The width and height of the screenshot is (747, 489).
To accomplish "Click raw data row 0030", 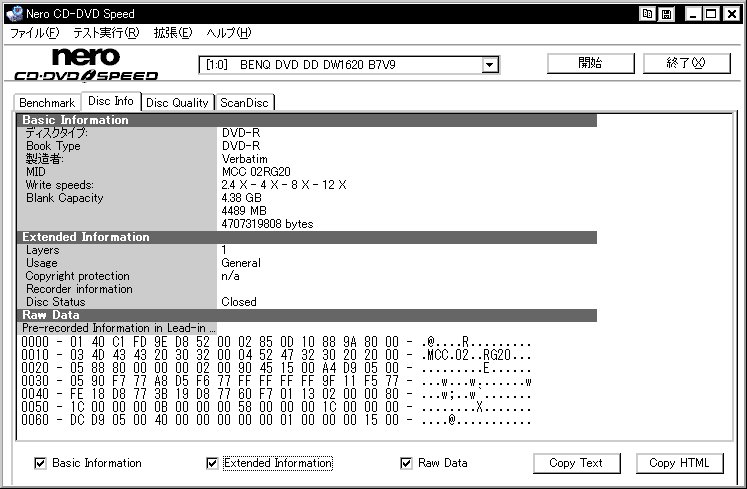I will coord(276,381).
